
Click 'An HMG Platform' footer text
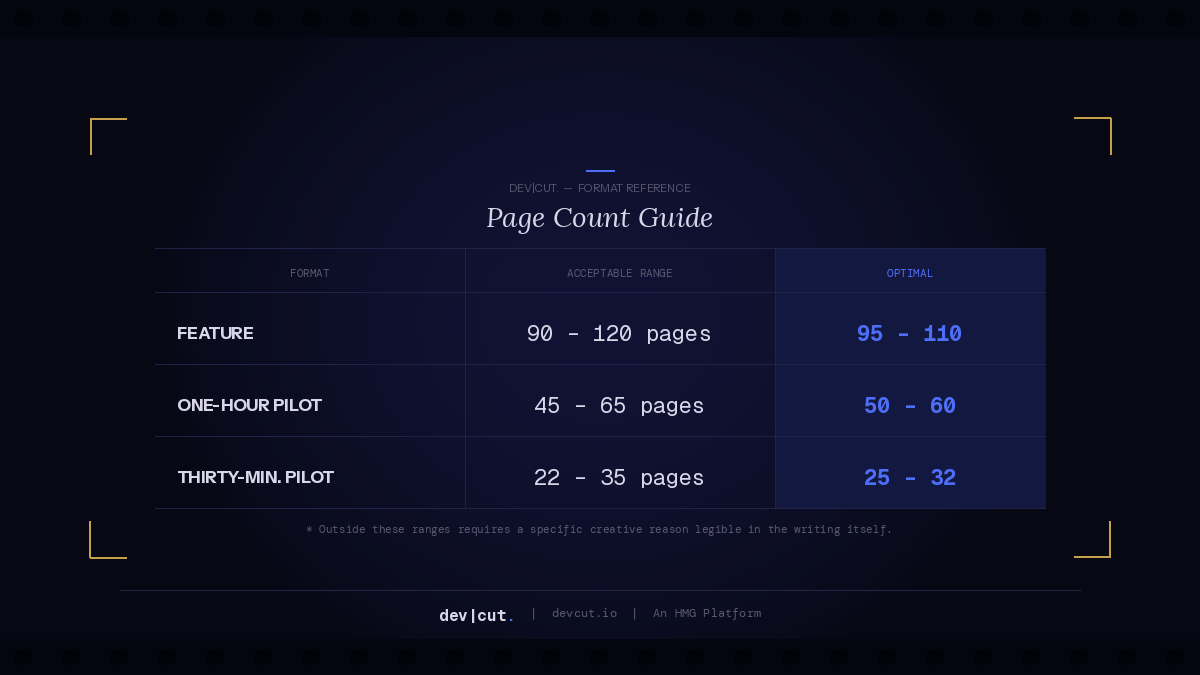coord(707,613)
